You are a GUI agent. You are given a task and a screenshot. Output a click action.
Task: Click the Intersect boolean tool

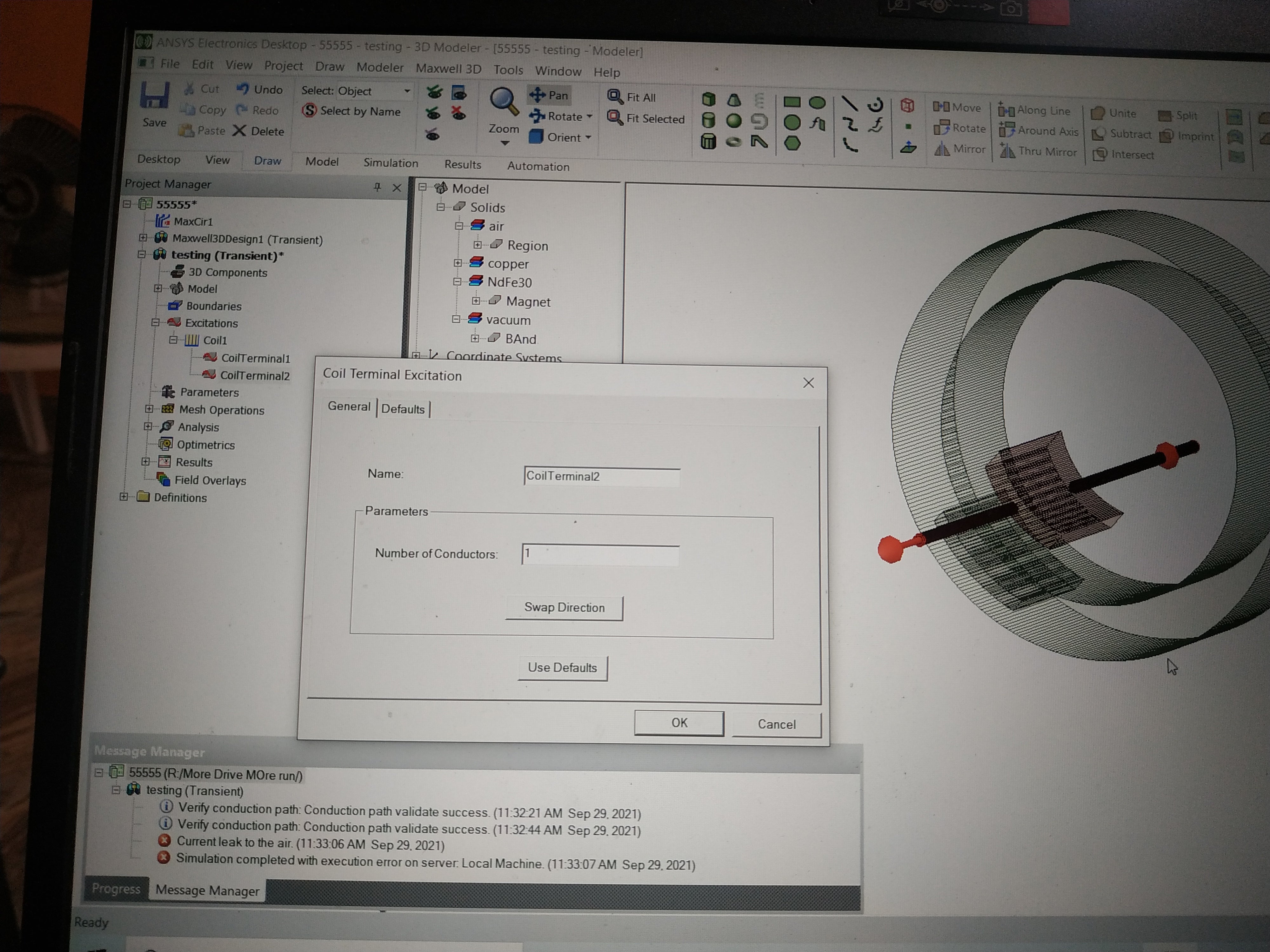click(x=1124, y=154)
